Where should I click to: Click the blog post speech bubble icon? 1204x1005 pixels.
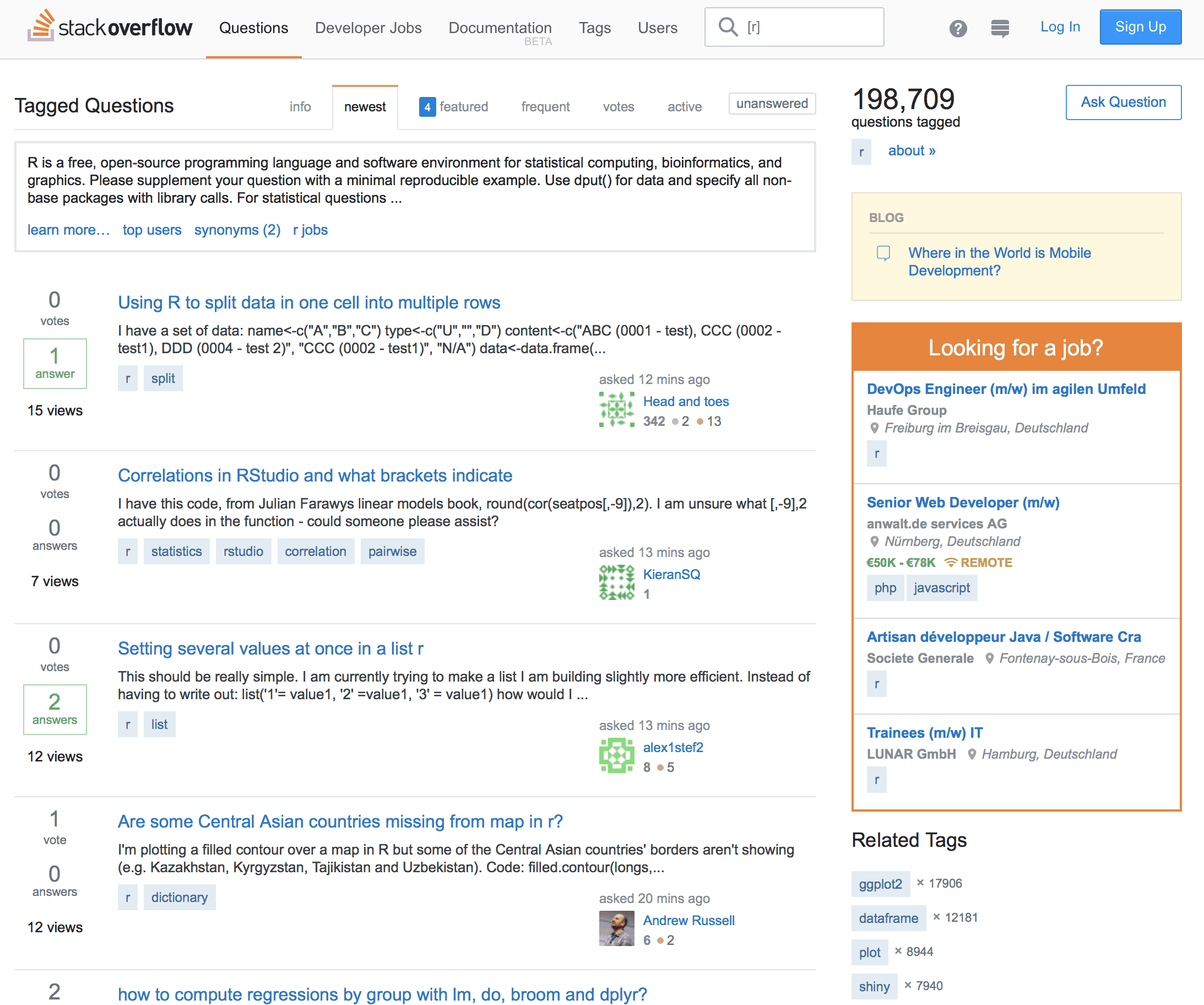883,253
